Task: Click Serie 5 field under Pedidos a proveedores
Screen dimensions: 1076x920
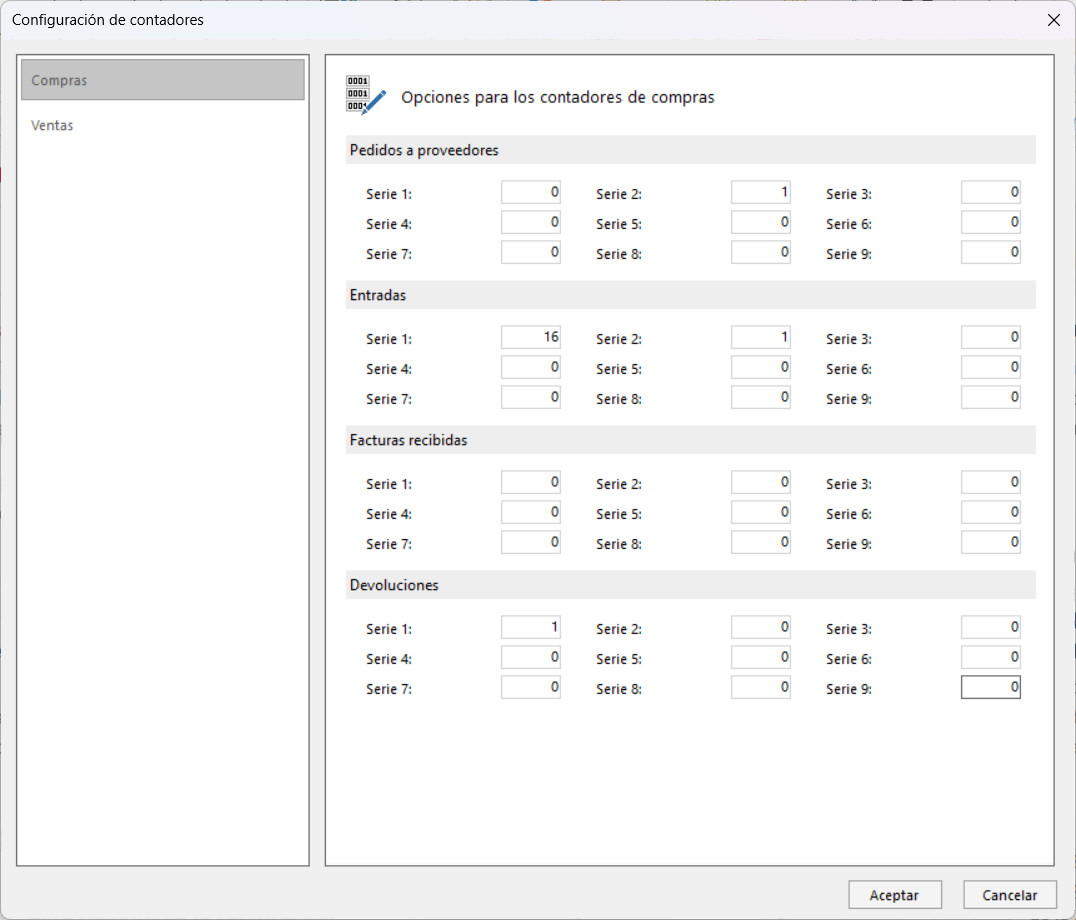Action: pyautogui.click(x=760, y=222)
